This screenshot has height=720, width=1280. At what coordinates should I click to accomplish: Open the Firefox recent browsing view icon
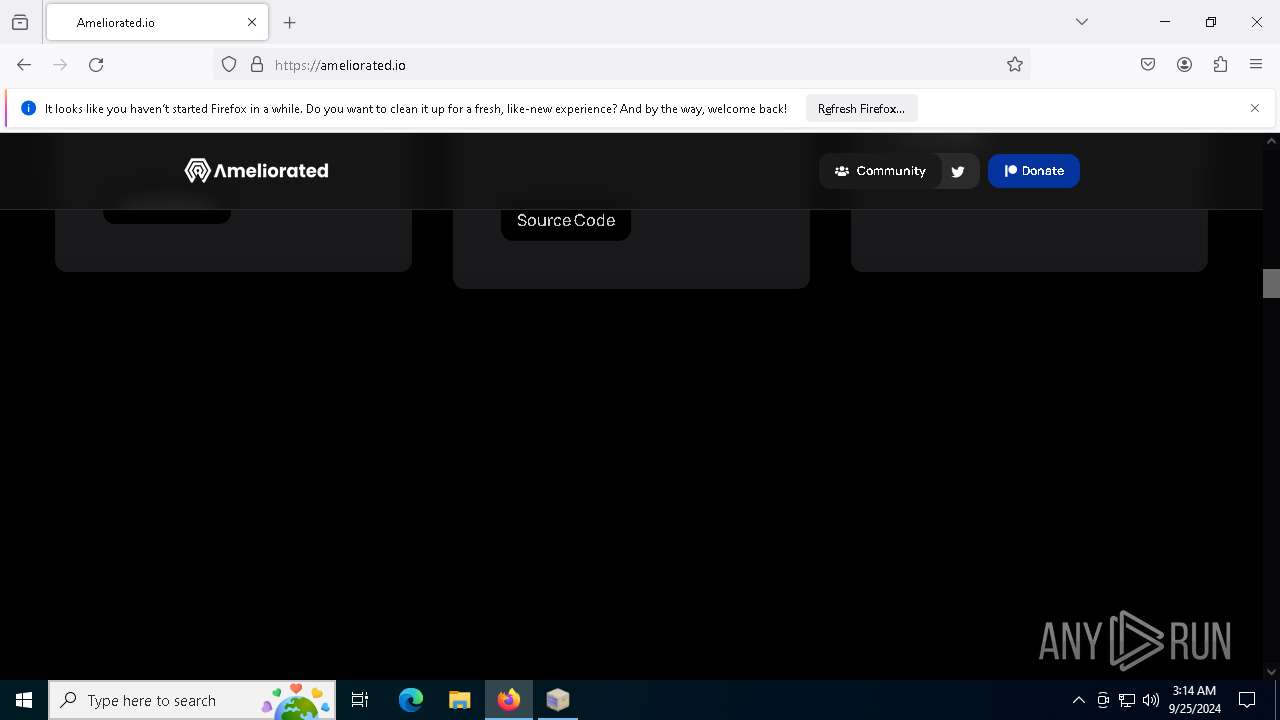pos(20,22)
